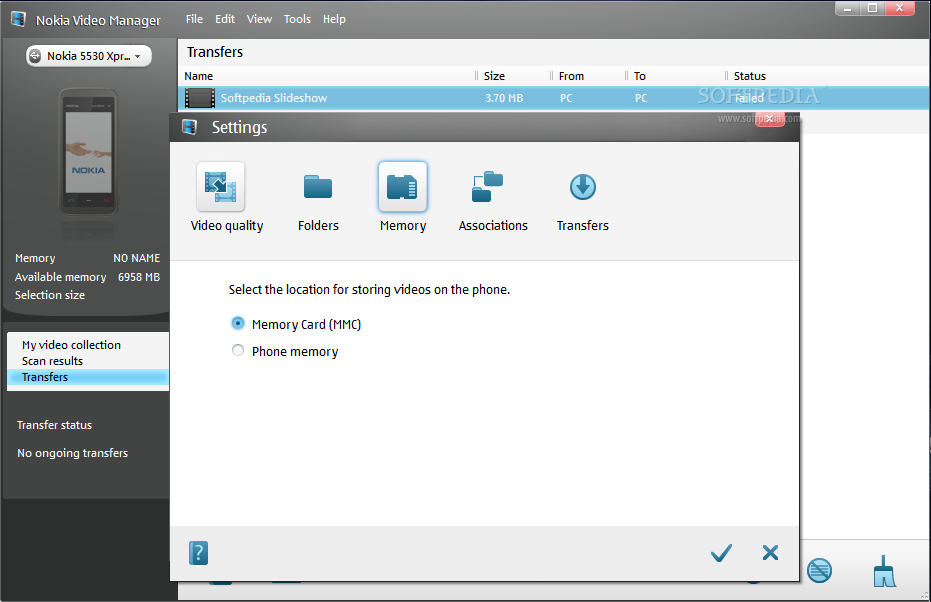Click the broom clear icon in bottom toolbar
The image size is (931, 602).
(884, 571)
